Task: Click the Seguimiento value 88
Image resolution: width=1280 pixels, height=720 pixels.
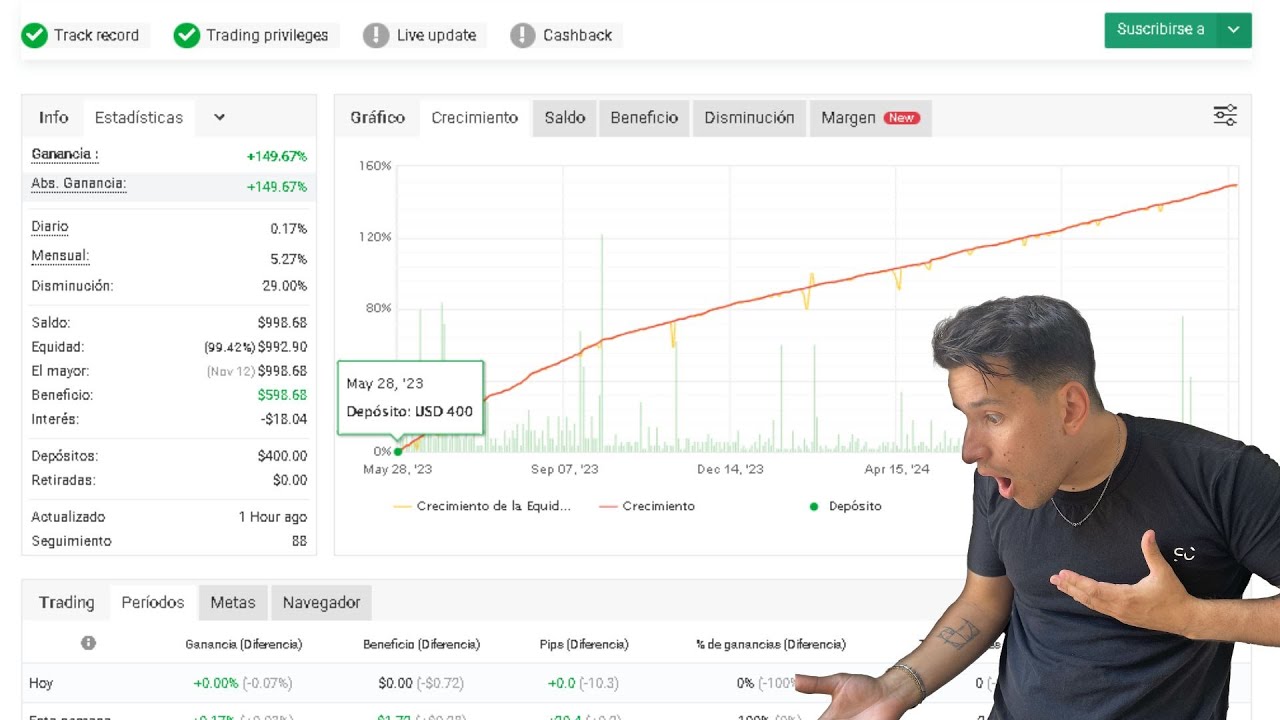Action: click(299, 541)
